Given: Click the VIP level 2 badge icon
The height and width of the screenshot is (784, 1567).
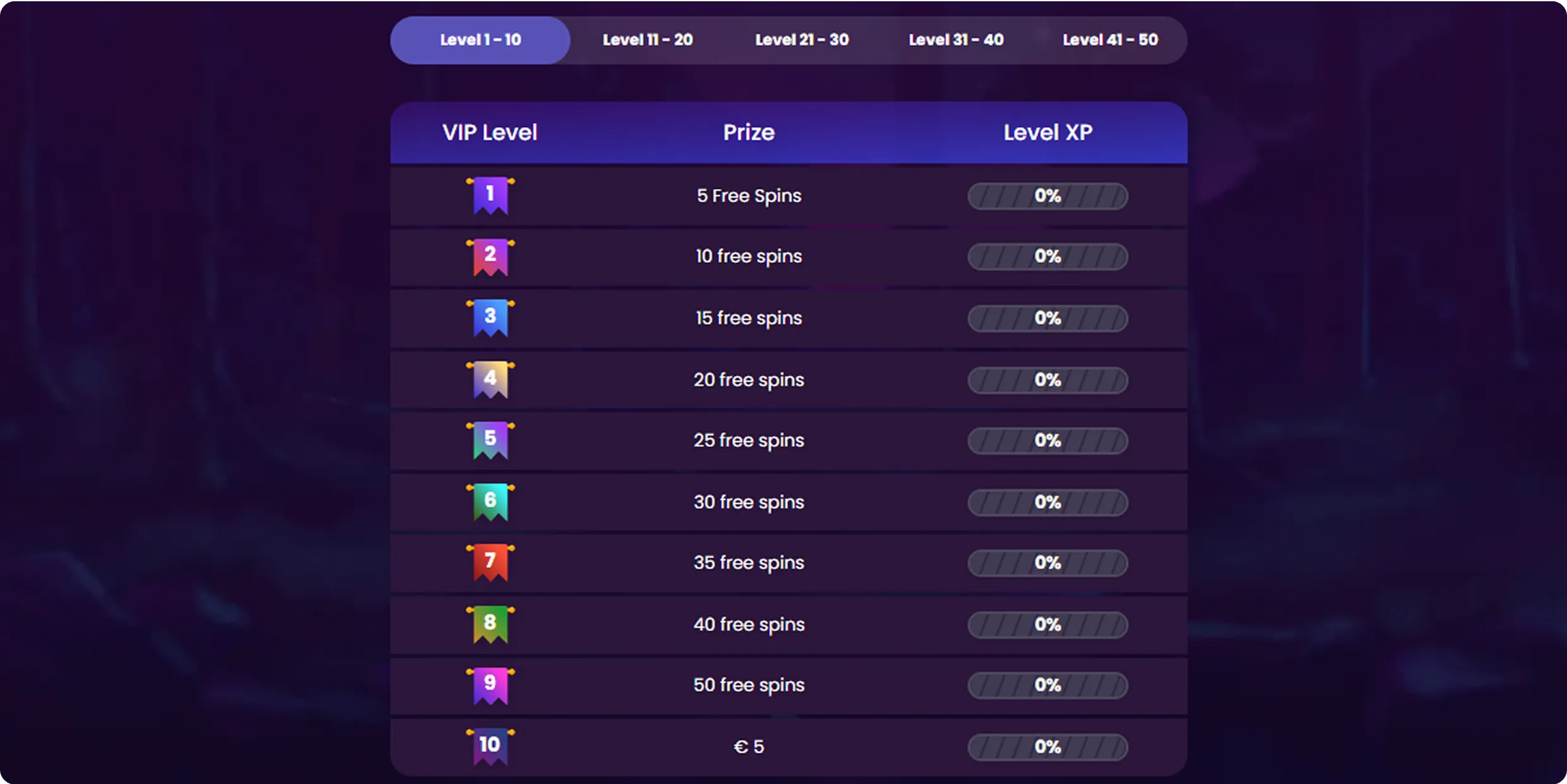Looking at the screenshot, I should click(x=490, y=256).
